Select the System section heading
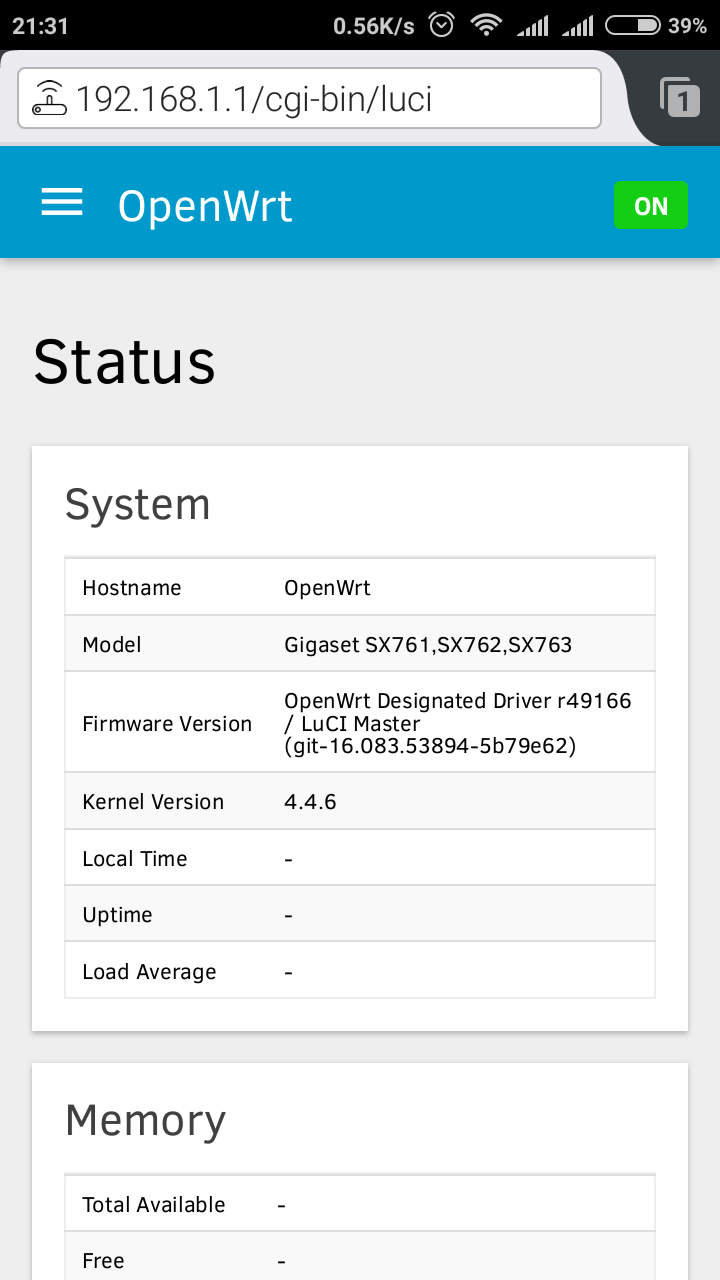 click(x=138, y=504)
